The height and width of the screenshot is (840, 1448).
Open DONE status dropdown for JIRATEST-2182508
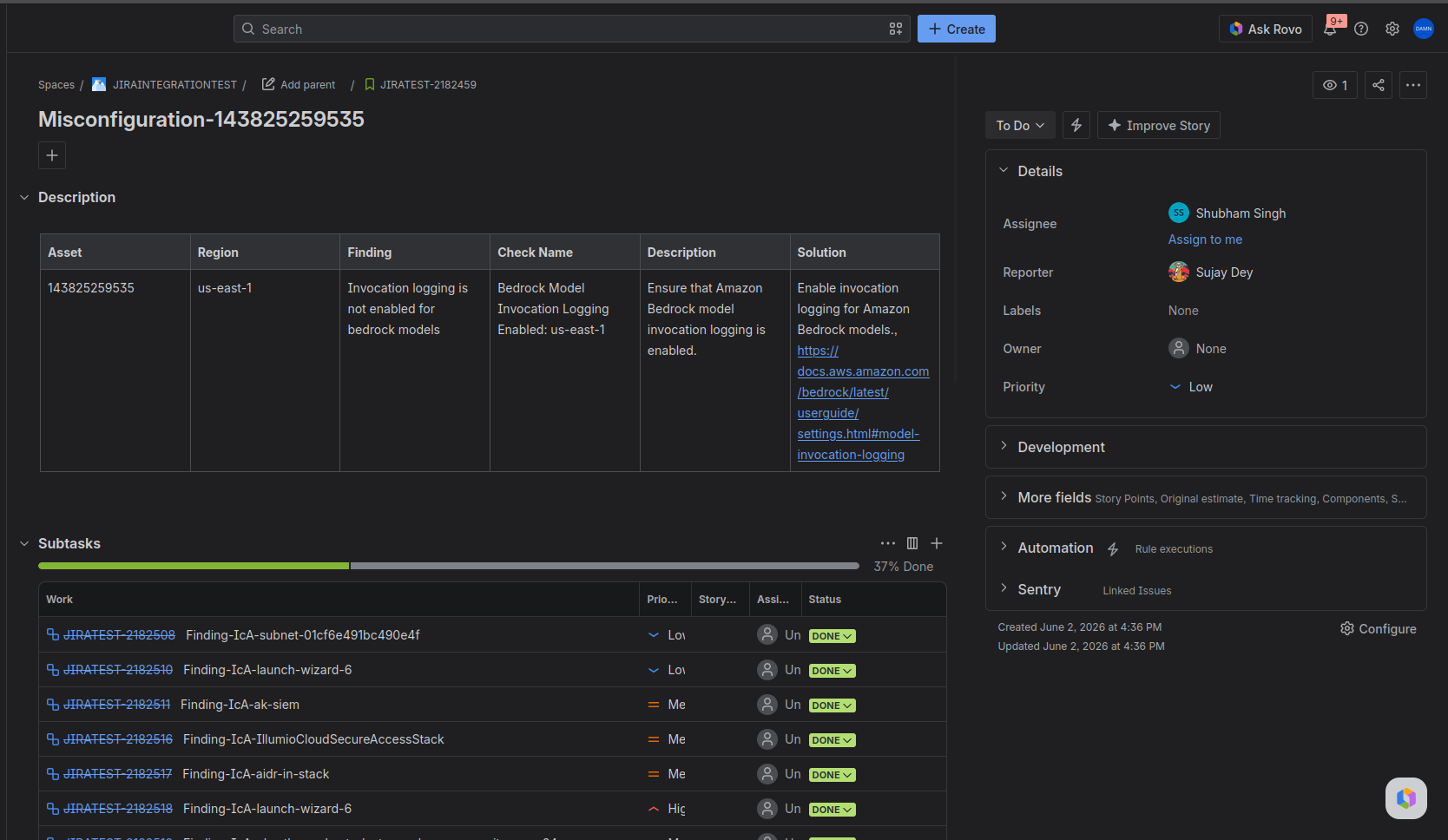833,636
